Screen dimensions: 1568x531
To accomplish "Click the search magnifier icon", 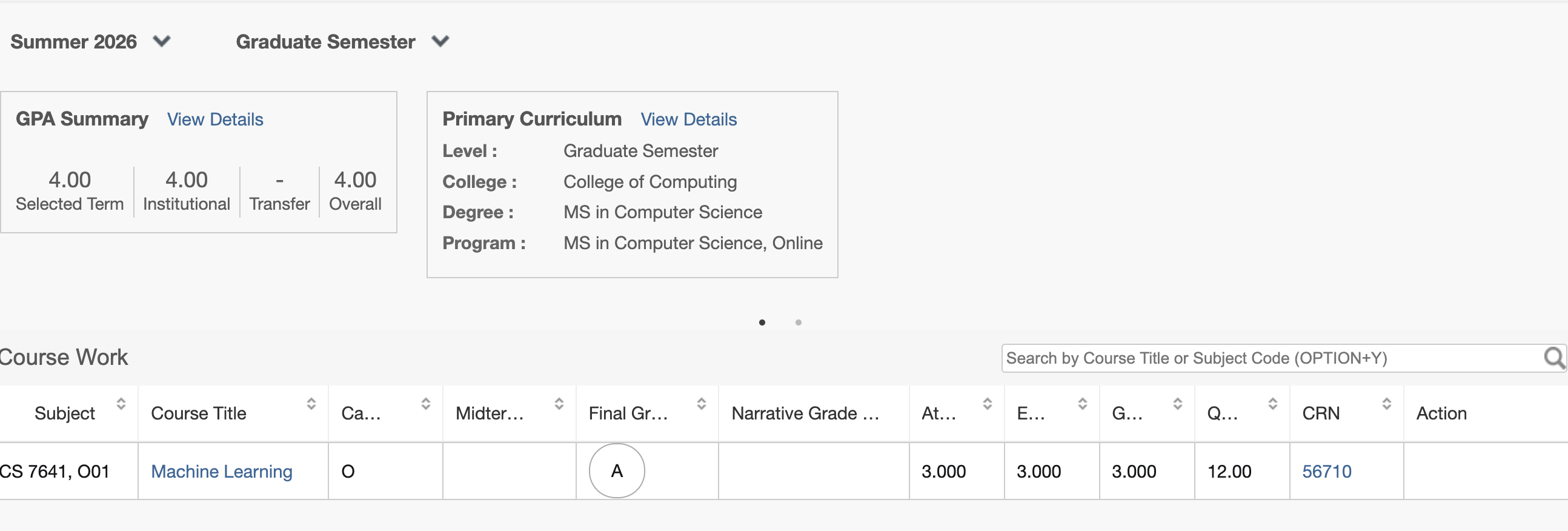I will click(1554, 358).
